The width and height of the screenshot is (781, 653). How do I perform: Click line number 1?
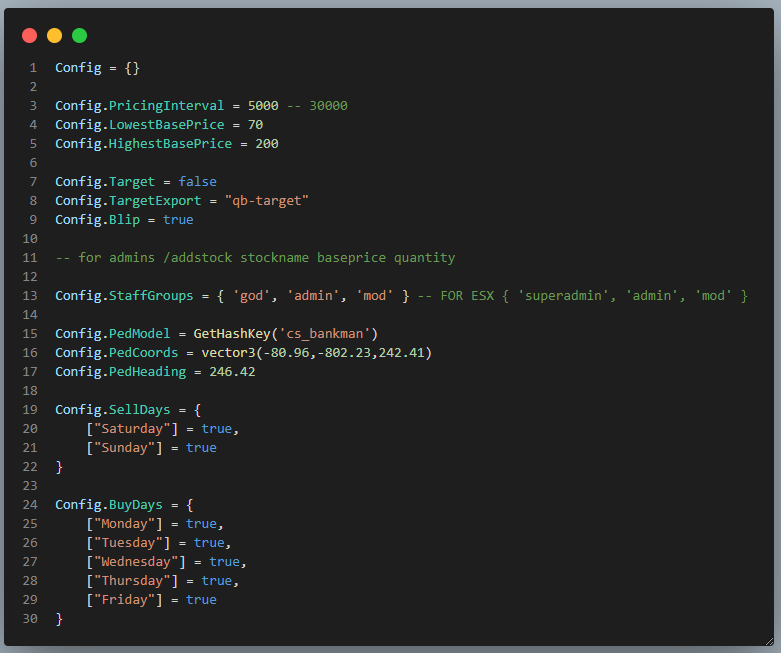[x=33, y=68]
